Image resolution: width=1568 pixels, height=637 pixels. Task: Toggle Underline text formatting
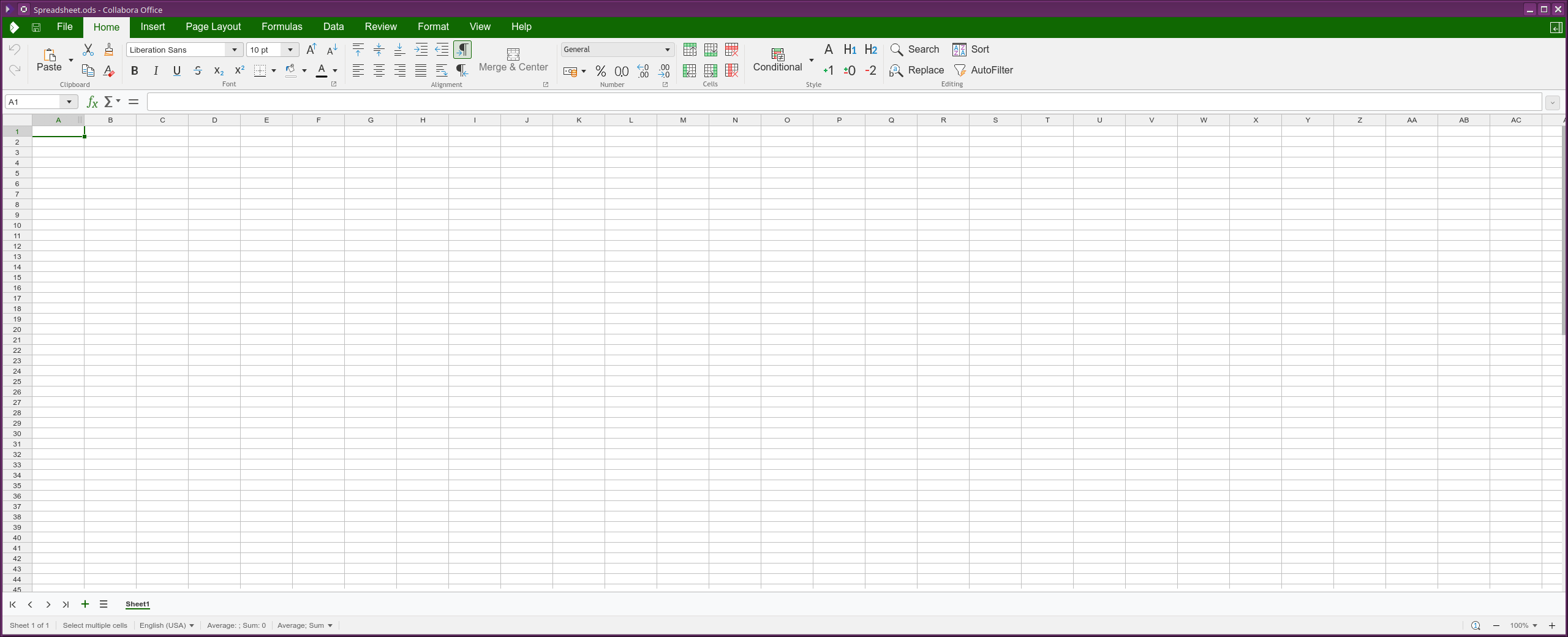(x=176, y=71)
